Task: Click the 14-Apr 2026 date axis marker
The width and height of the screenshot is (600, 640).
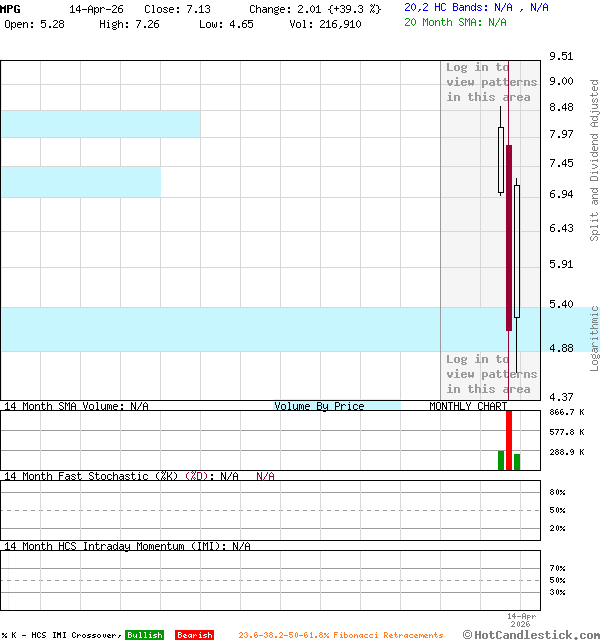Action: tap(522, 620)
